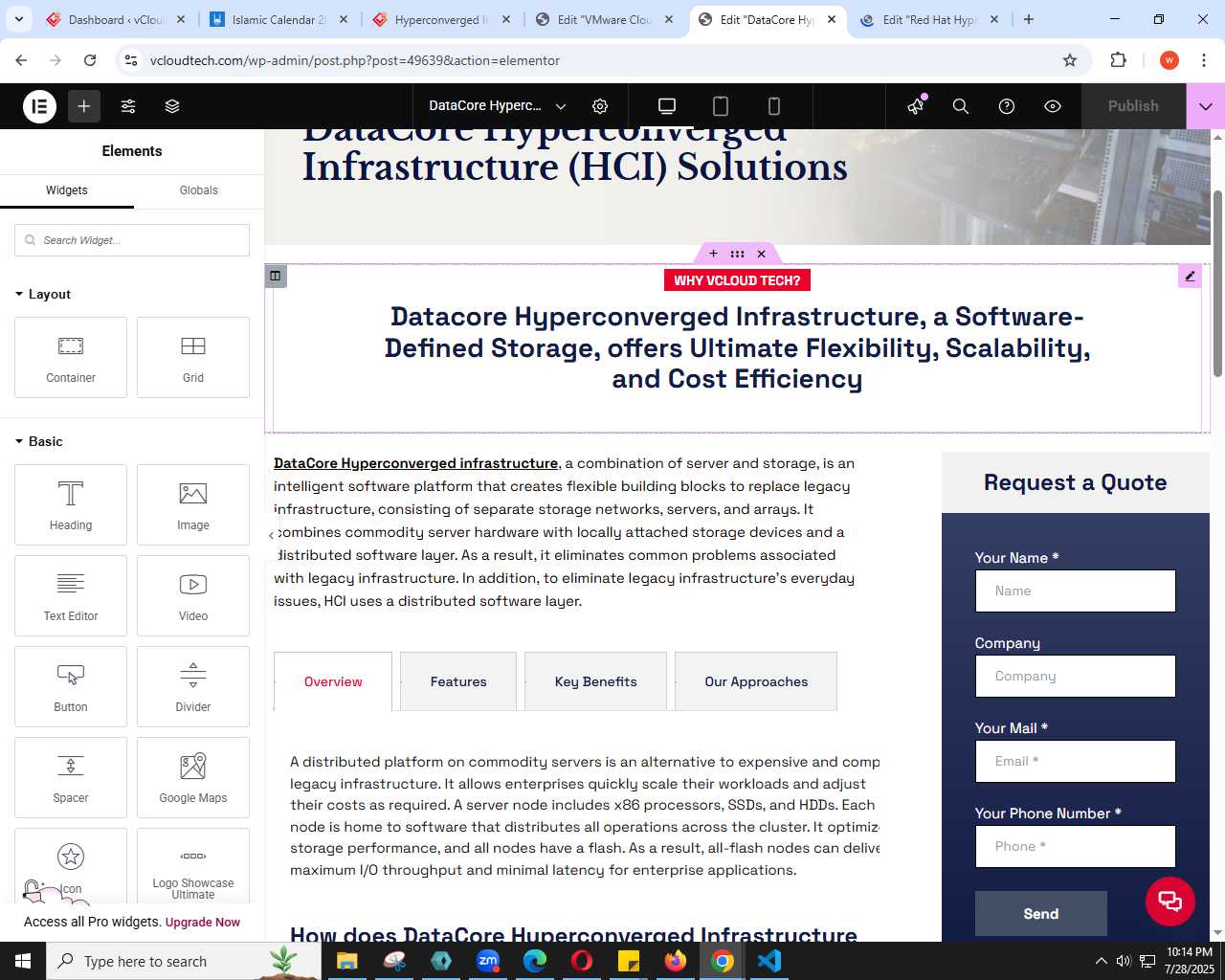Expand Publish save options arrow
This screenshot has height=980, width=1225.
1206,106
